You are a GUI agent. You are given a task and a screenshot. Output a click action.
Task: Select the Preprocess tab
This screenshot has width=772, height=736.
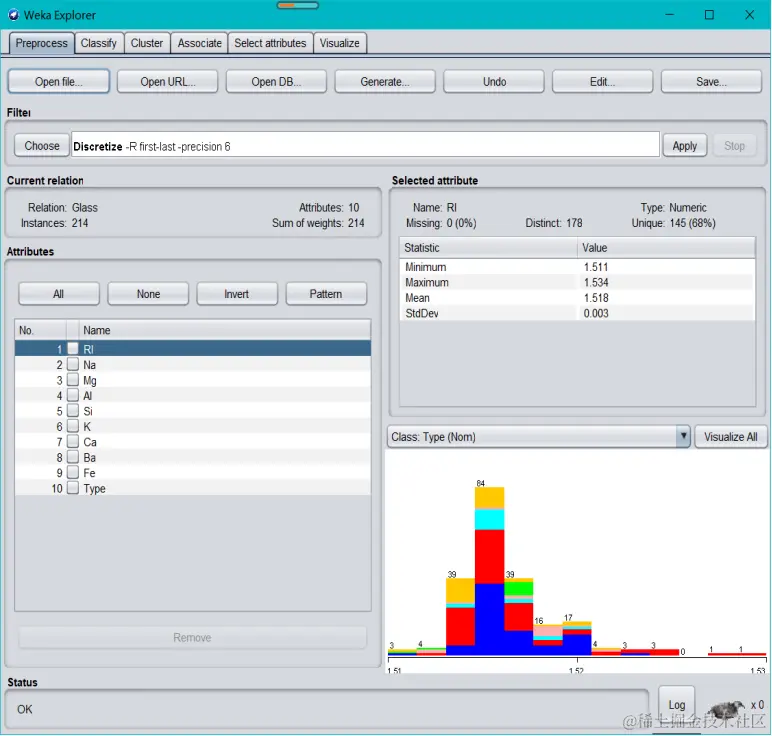[x=41, y=43]
